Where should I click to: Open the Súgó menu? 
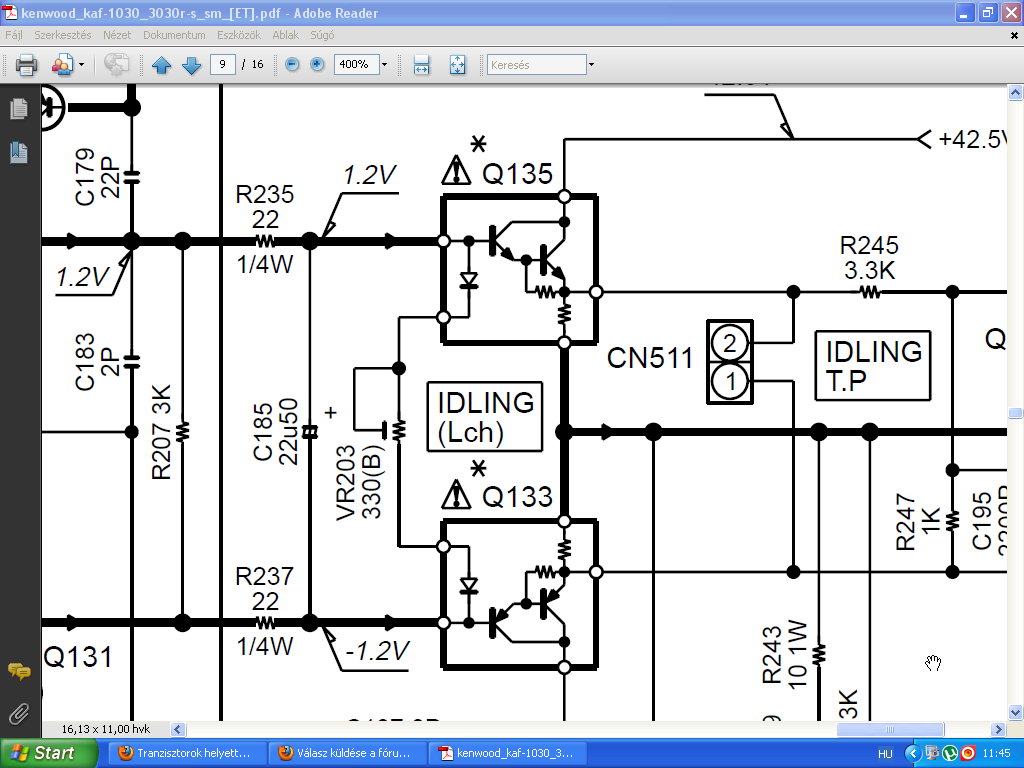[323, 35]
